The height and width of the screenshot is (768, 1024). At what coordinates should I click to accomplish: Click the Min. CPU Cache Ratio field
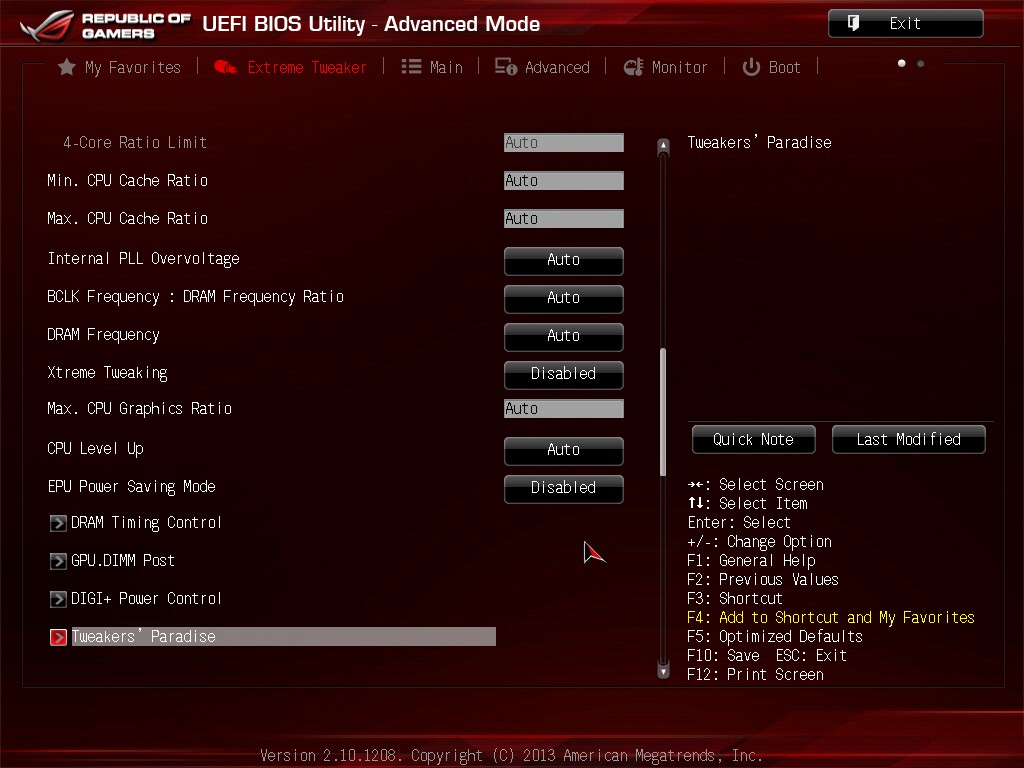click(x=564, y=180)
